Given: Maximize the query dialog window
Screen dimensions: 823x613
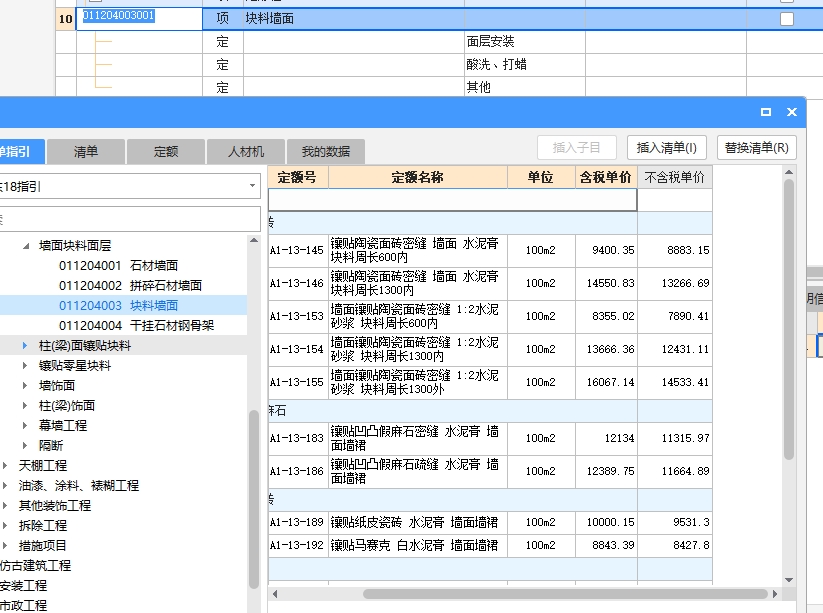Looking at the screenshot, I should coord(766,112).
